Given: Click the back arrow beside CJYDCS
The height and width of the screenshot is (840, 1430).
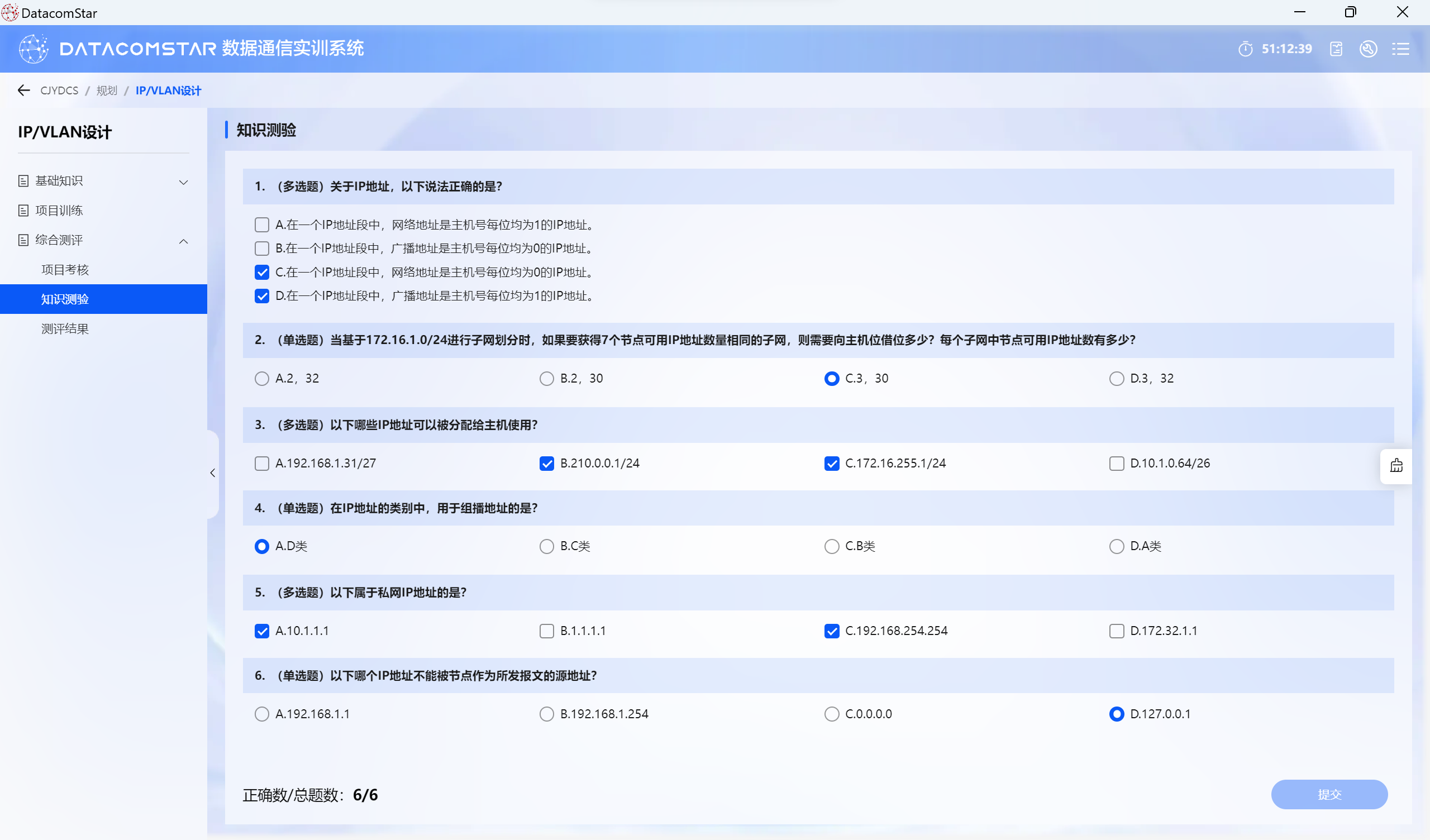Looking at the screenshot, I should 24,90.
